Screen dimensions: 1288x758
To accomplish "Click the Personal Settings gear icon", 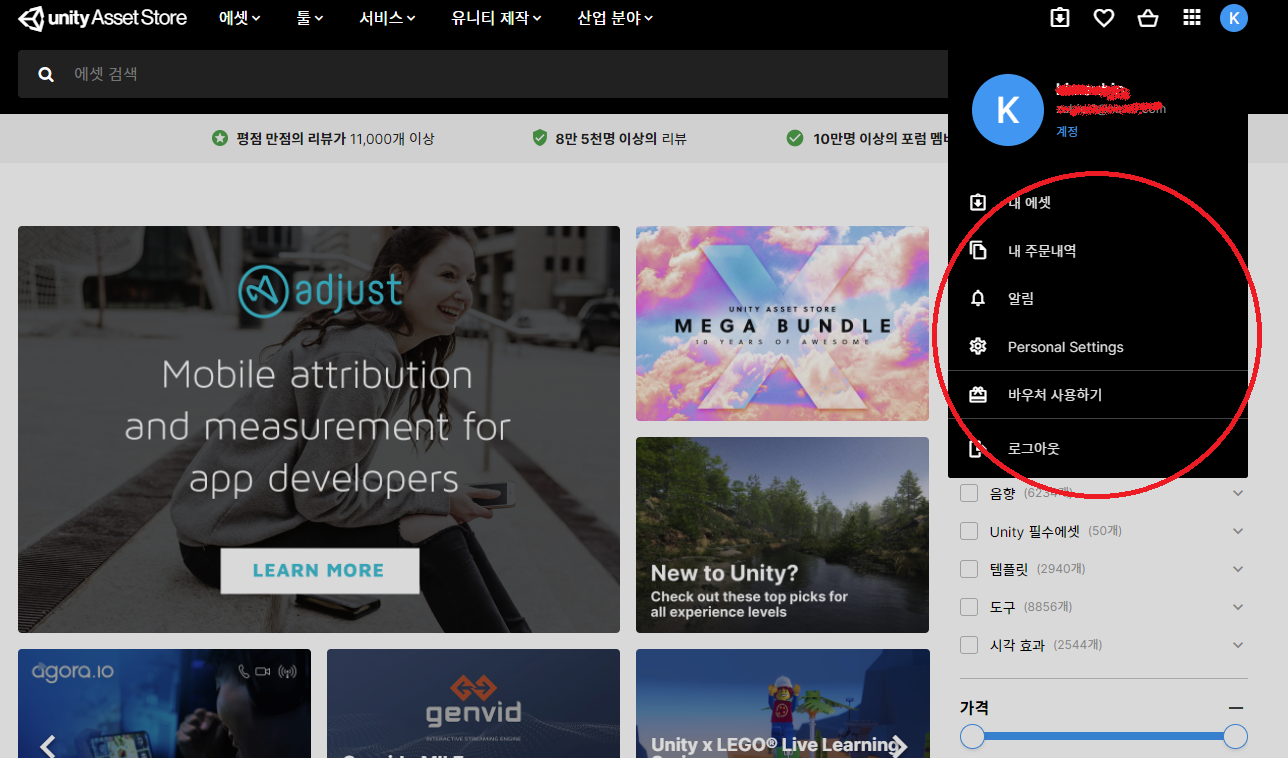I will [978, 347].
